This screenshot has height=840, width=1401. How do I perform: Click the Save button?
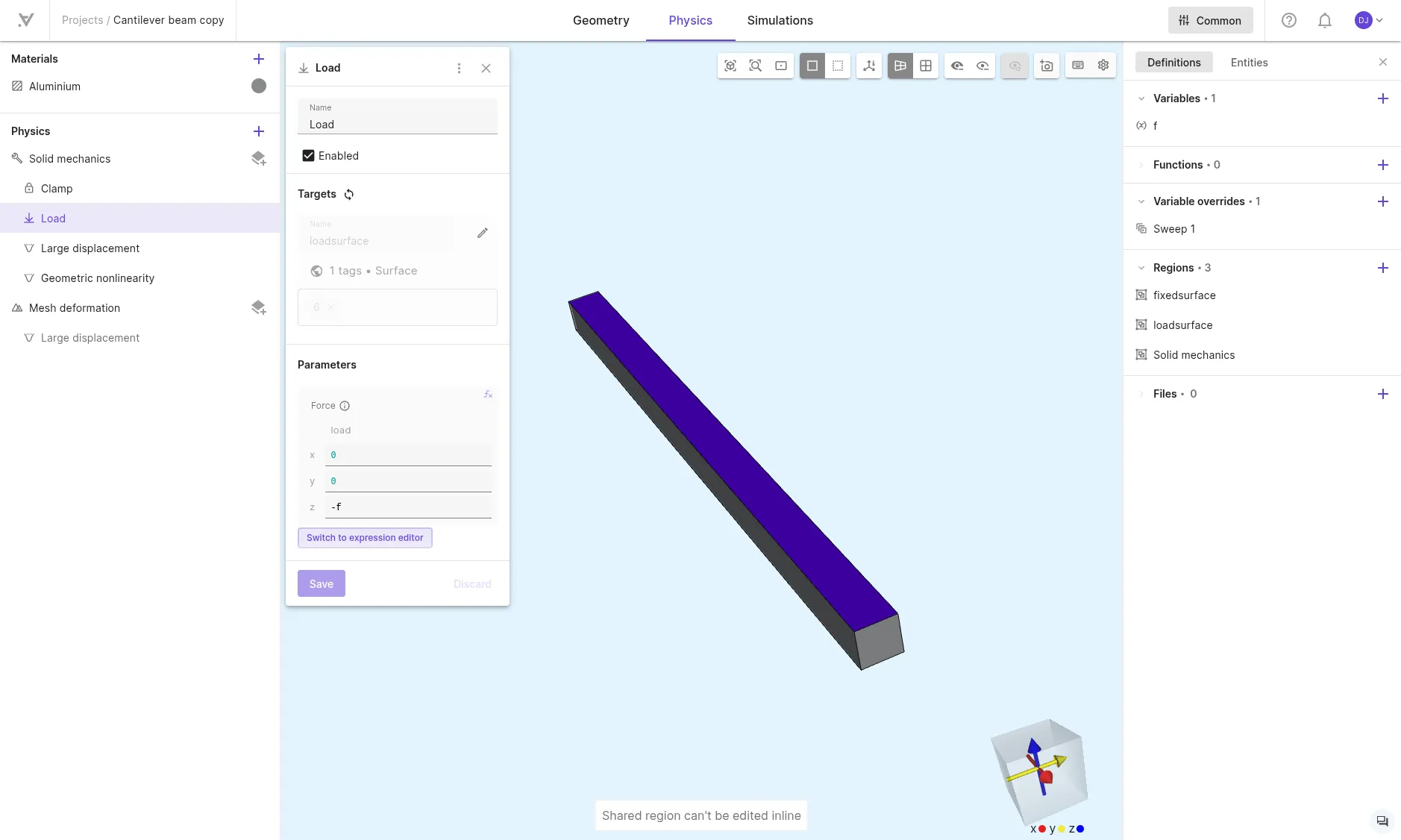[322, 584]
